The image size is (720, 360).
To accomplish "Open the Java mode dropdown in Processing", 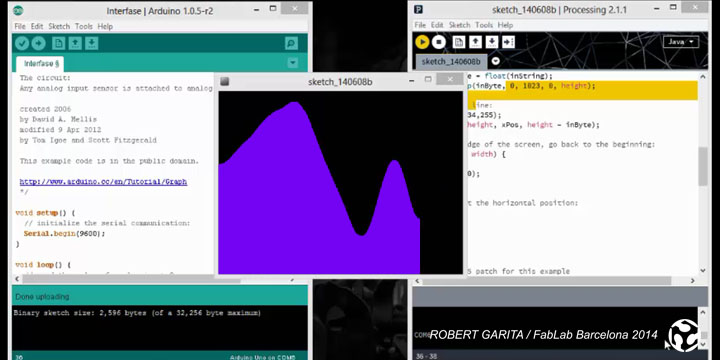I will [x=681, y=42].
